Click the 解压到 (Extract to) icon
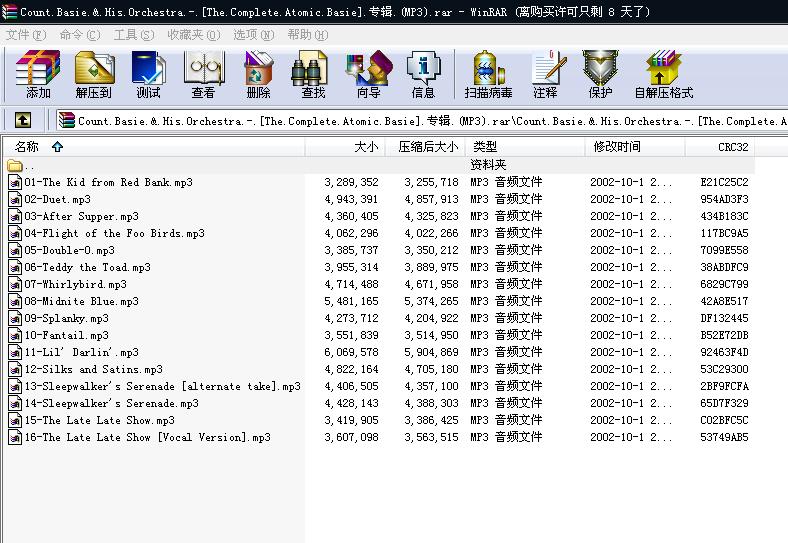 [x=94, y=74]
